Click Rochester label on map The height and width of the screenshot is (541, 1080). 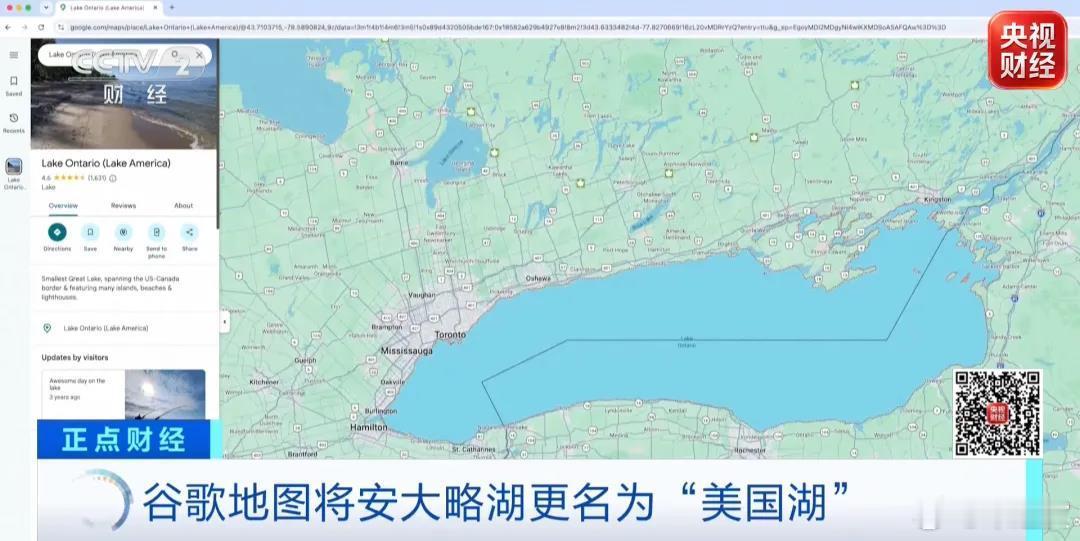click(750, 450)
